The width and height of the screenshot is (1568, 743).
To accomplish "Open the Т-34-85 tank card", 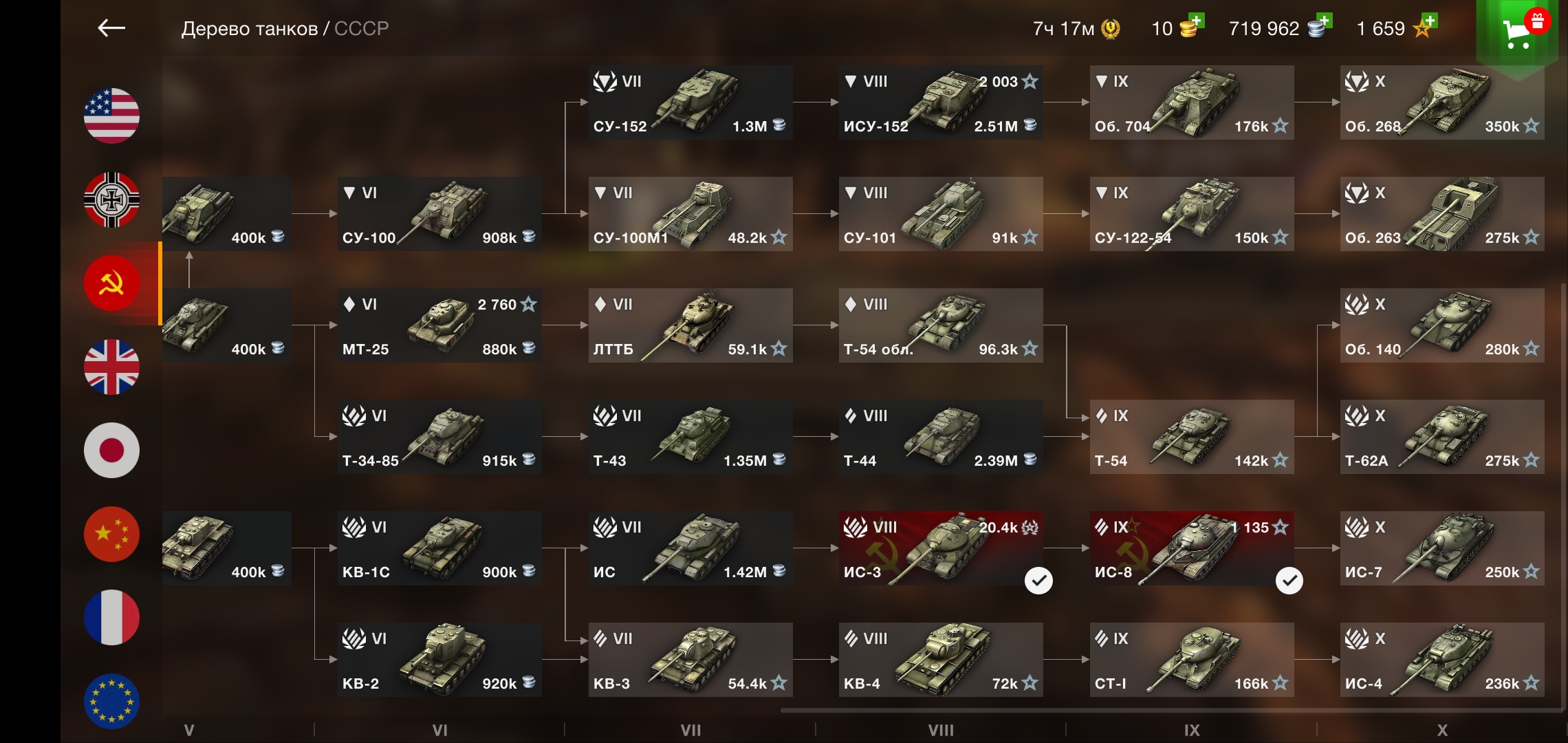I will click(x=439, y=437).
